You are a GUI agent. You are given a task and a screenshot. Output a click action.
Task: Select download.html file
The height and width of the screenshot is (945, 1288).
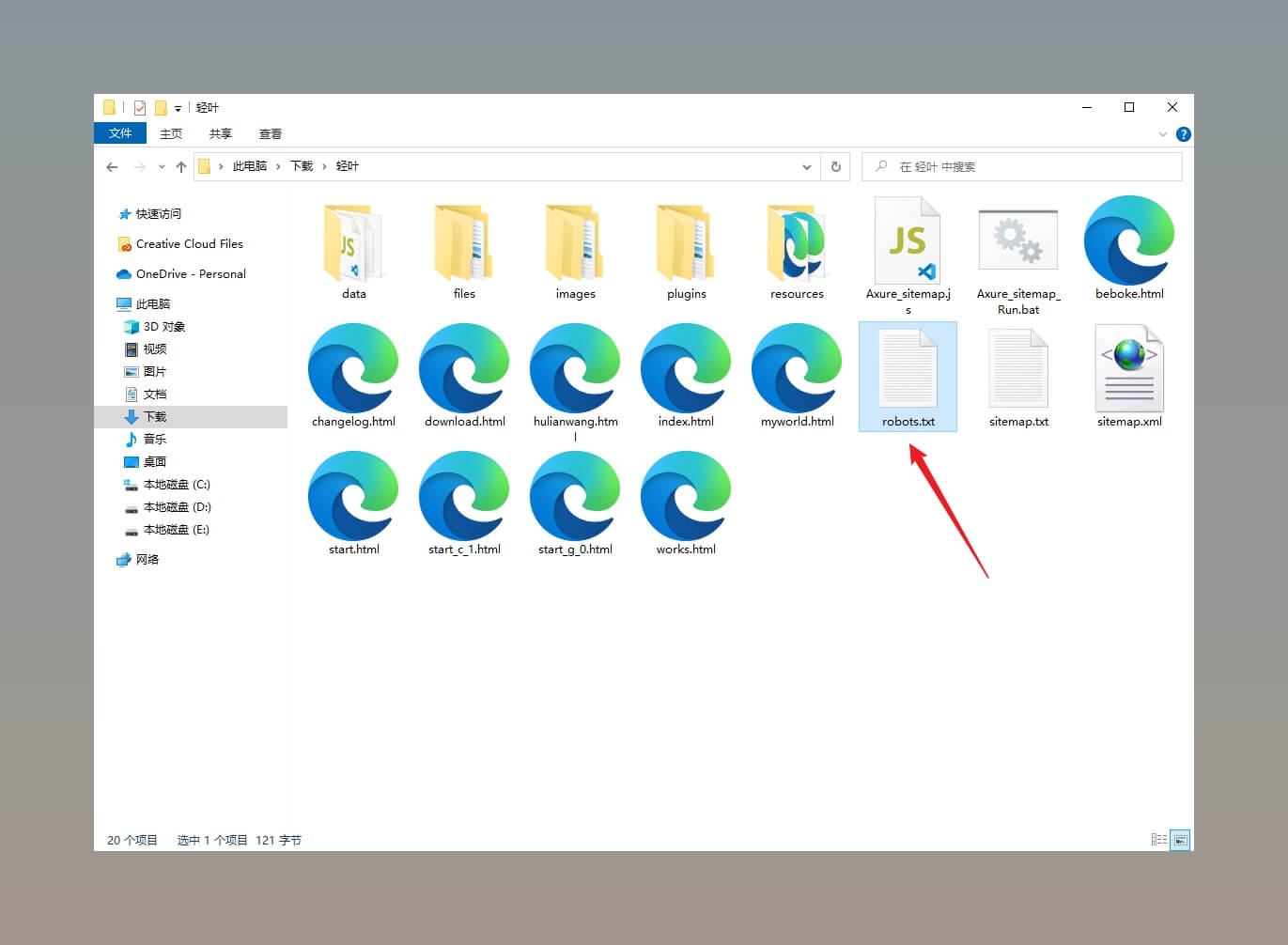464,377
